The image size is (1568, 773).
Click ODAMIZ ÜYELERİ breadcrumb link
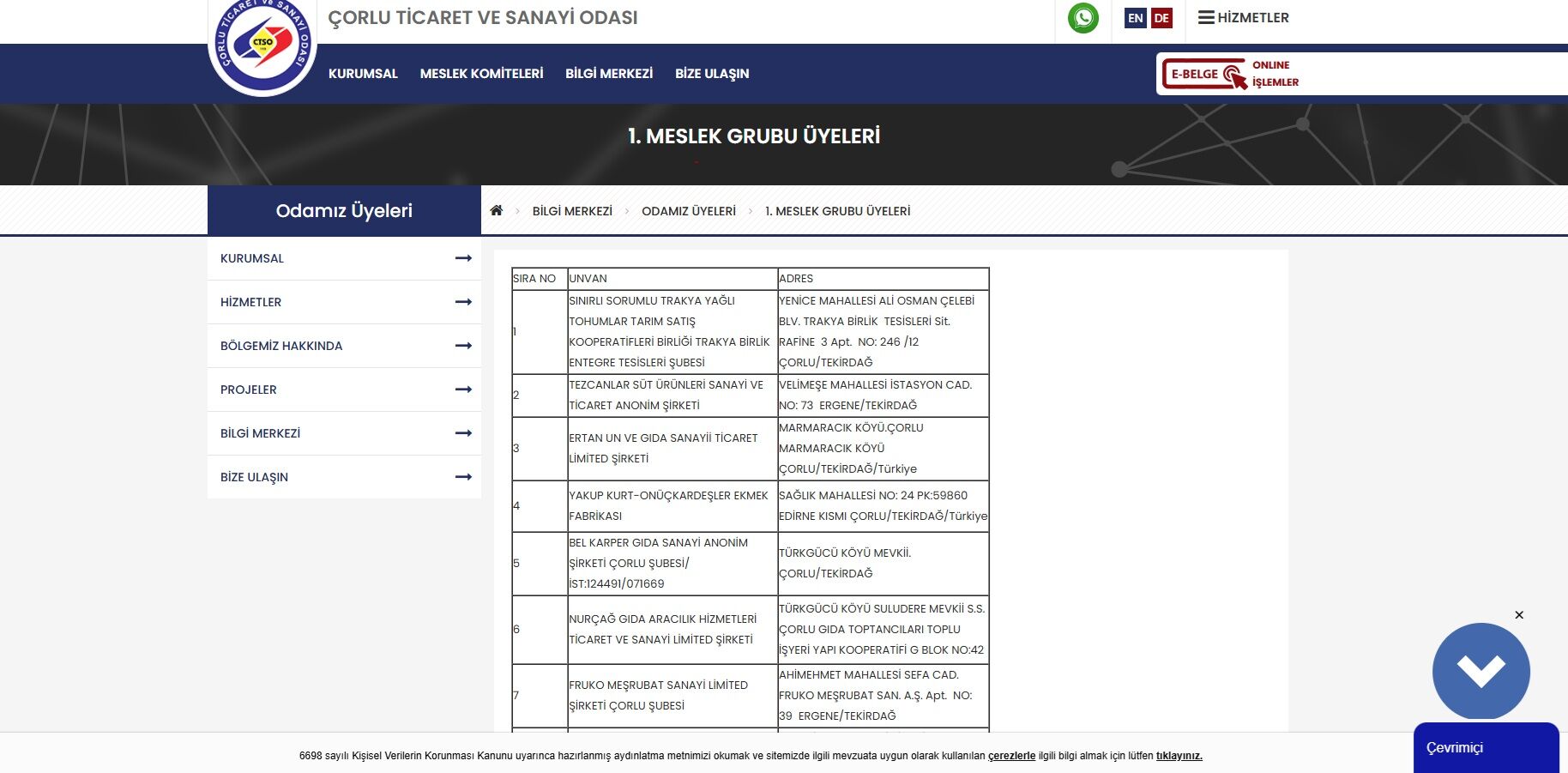(x=689, y=211)
